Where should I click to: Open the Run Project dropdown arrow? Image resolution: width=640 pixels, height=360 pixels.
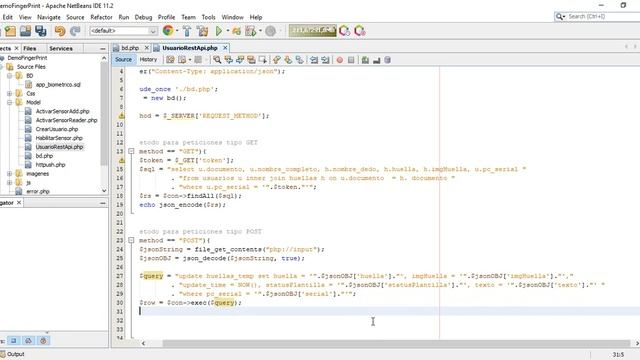(227, 31)
